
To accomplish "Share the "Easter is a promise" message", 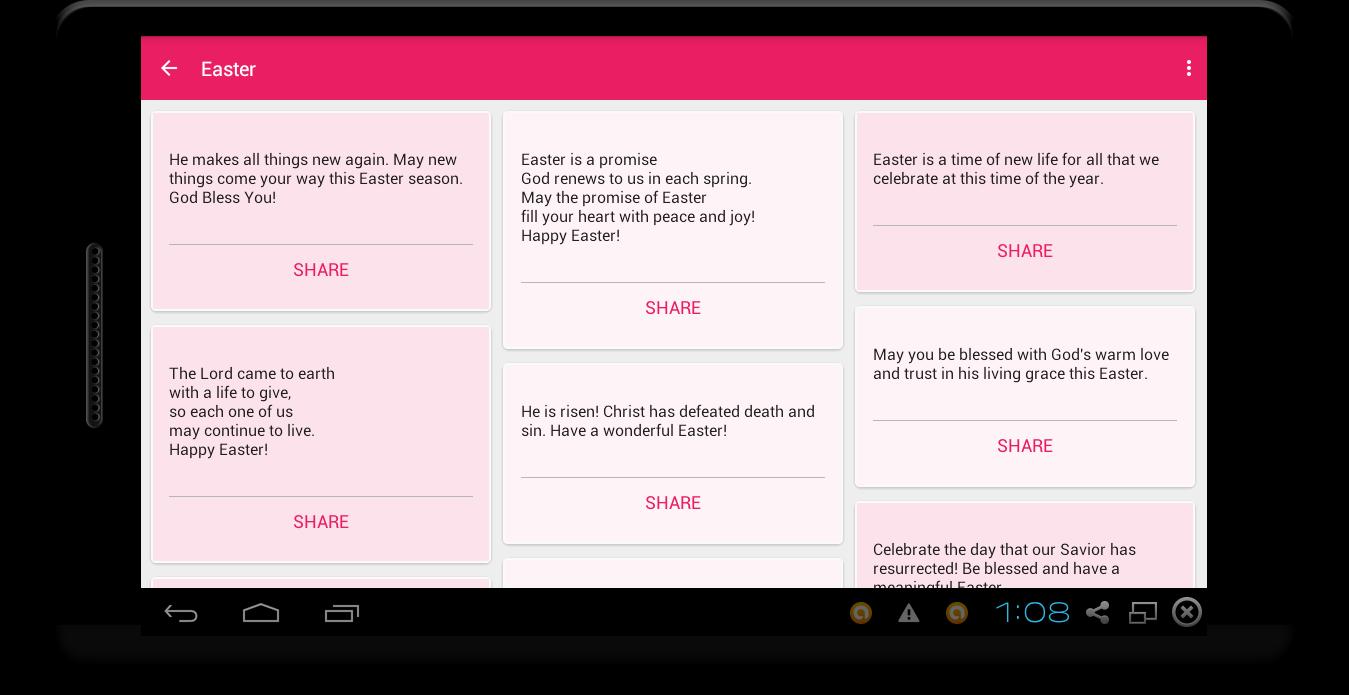I will [x=673, y=308].
